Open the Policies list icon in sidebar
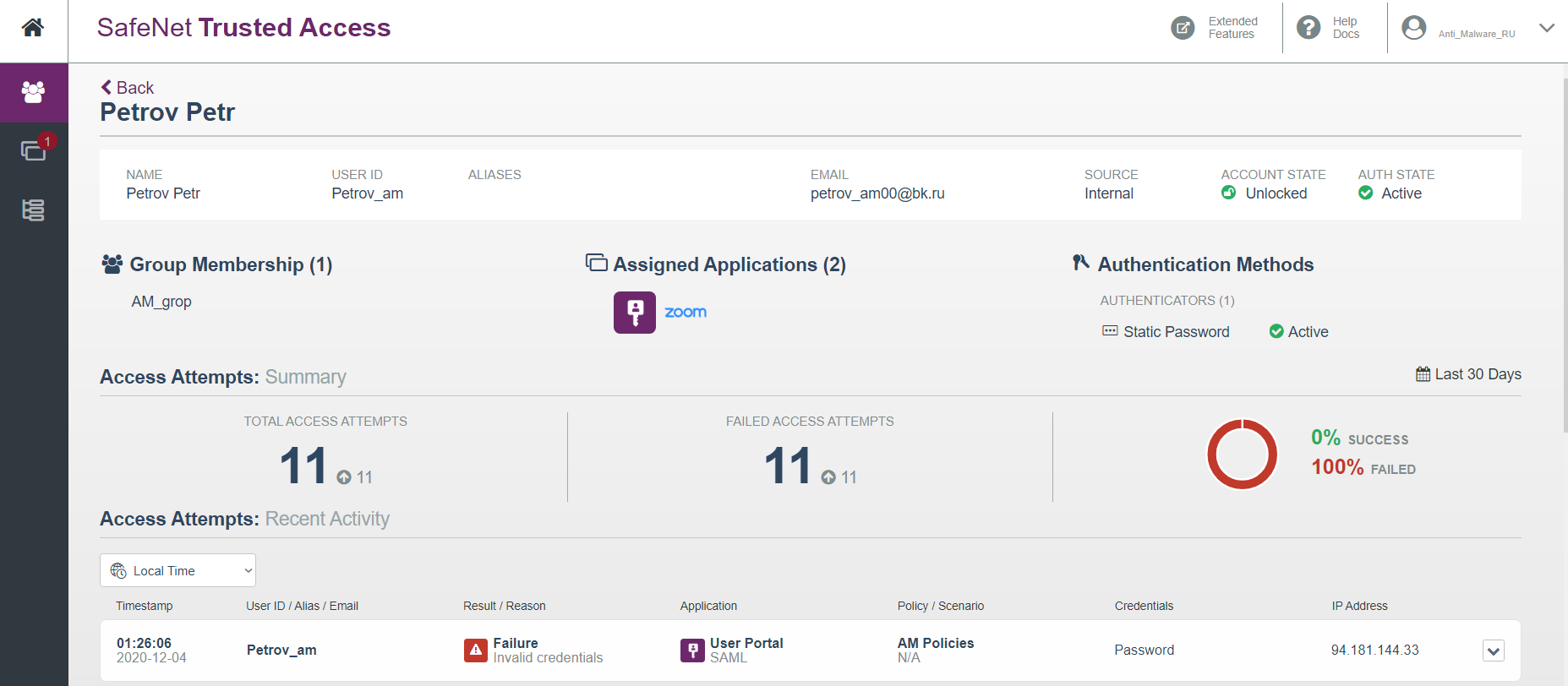This screenshot has width=1568, height=686. coord(33,210)
